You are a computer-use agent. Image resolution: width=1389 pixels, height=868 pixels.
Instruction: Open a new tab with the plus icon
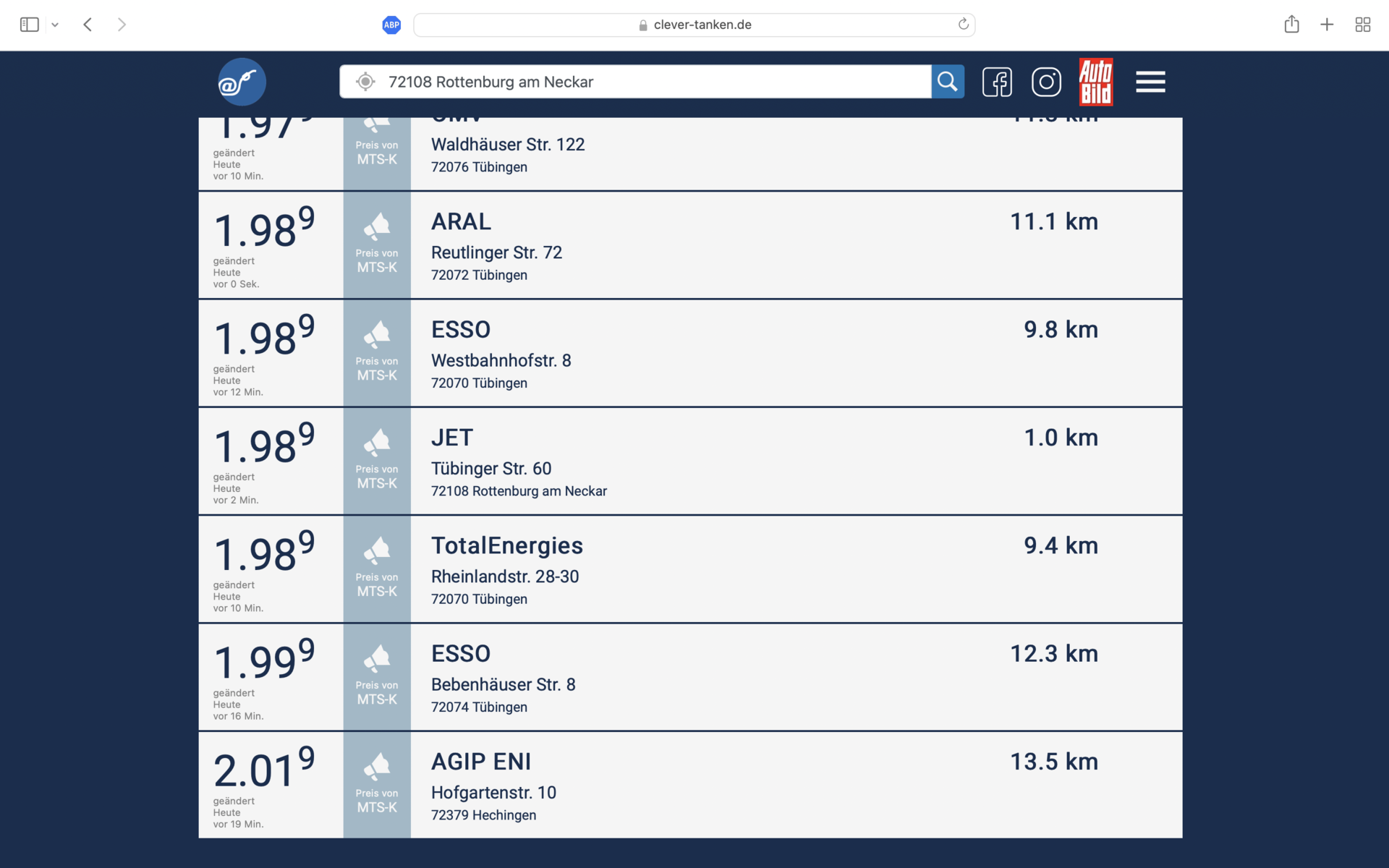tap(1327, 25)
